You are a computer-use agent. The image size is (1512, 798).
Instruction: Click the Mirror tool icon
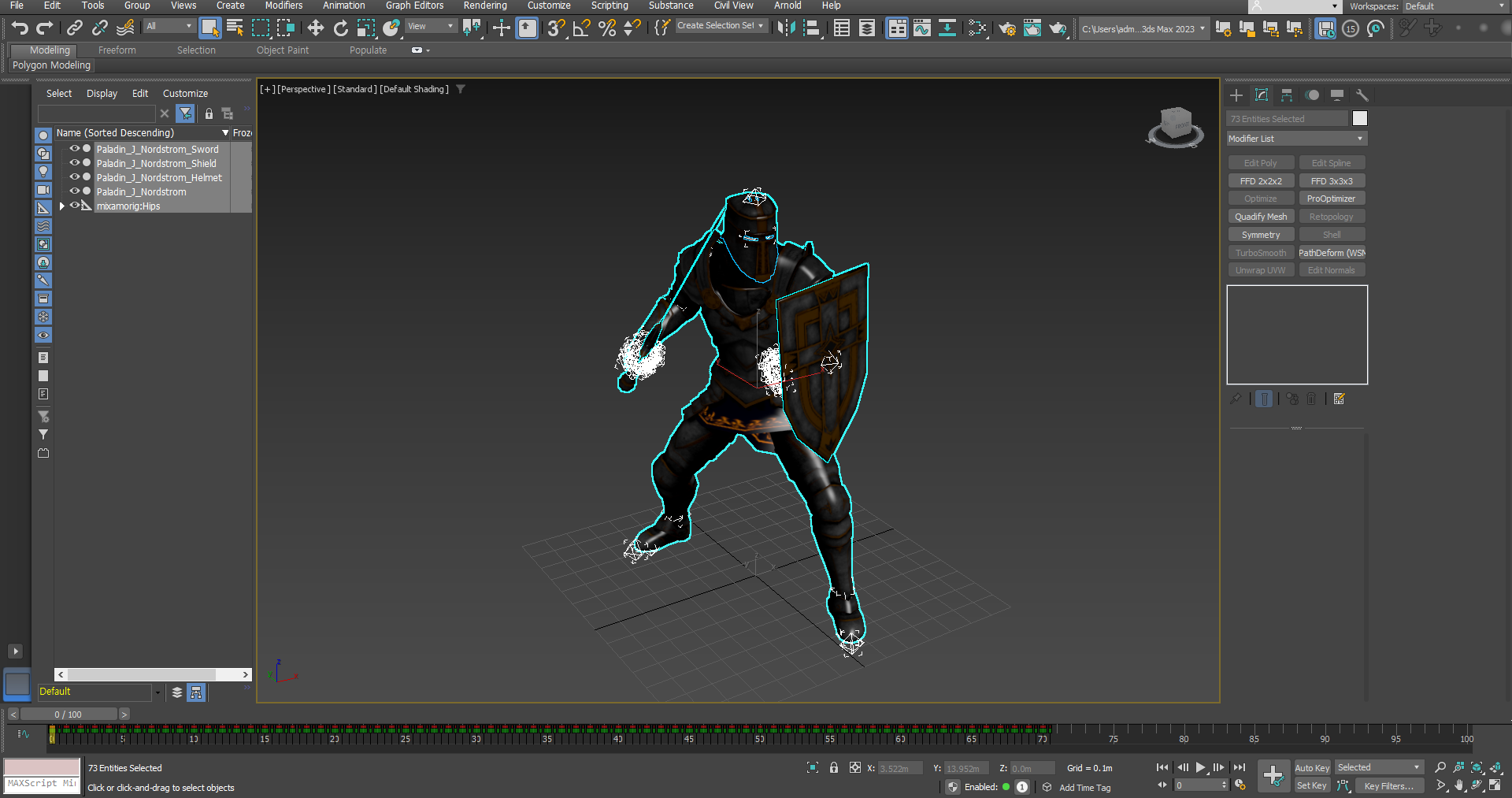point(785,28)
